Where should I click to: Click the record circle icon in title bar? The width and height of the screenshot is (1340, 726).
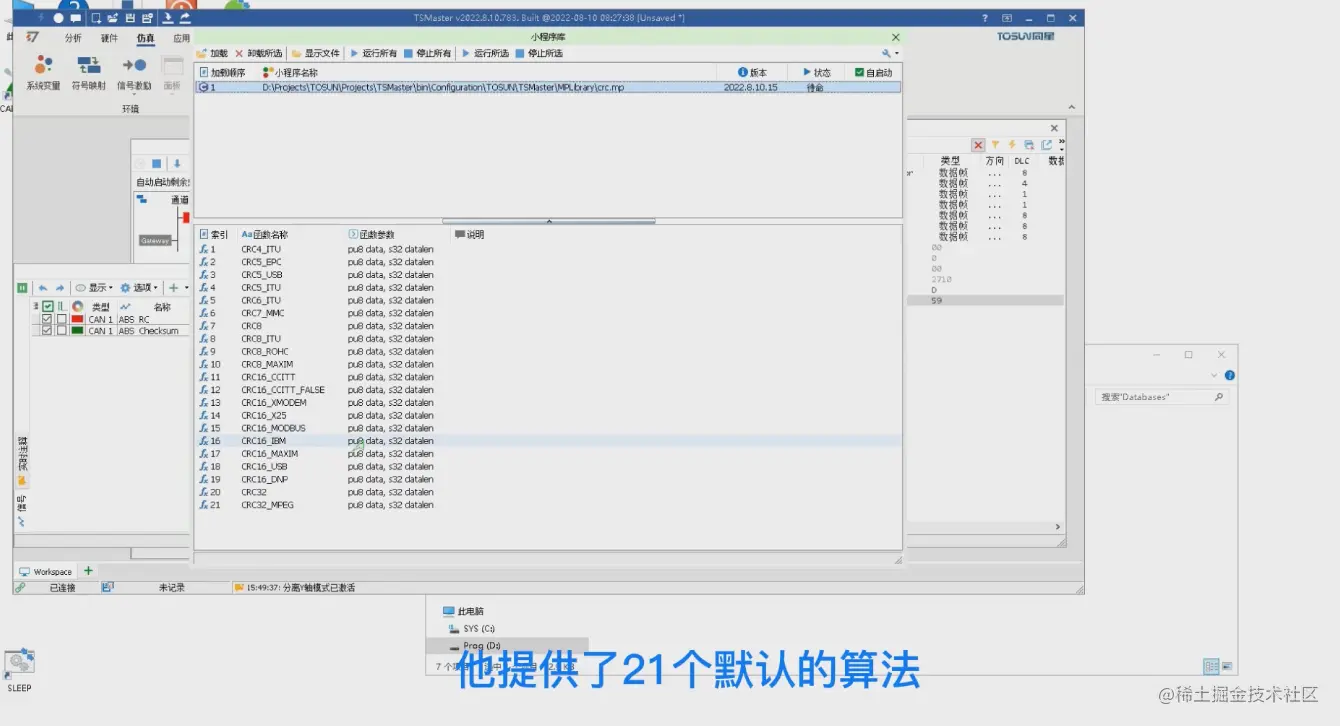coord(58,18)
